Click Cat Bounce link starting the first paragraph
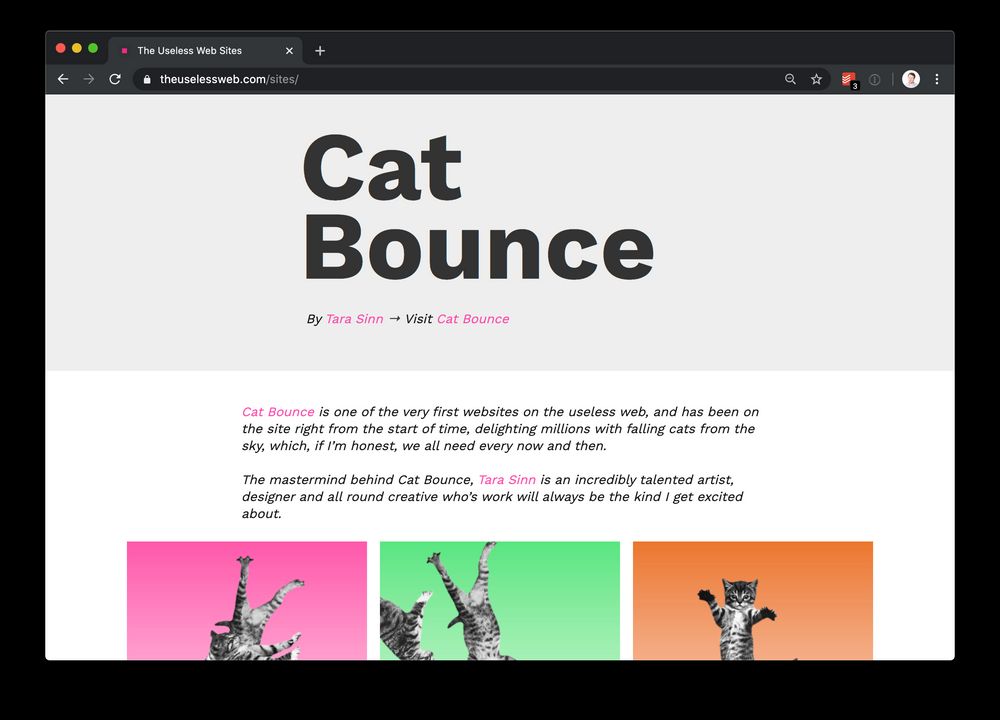 tap(278, 412)
